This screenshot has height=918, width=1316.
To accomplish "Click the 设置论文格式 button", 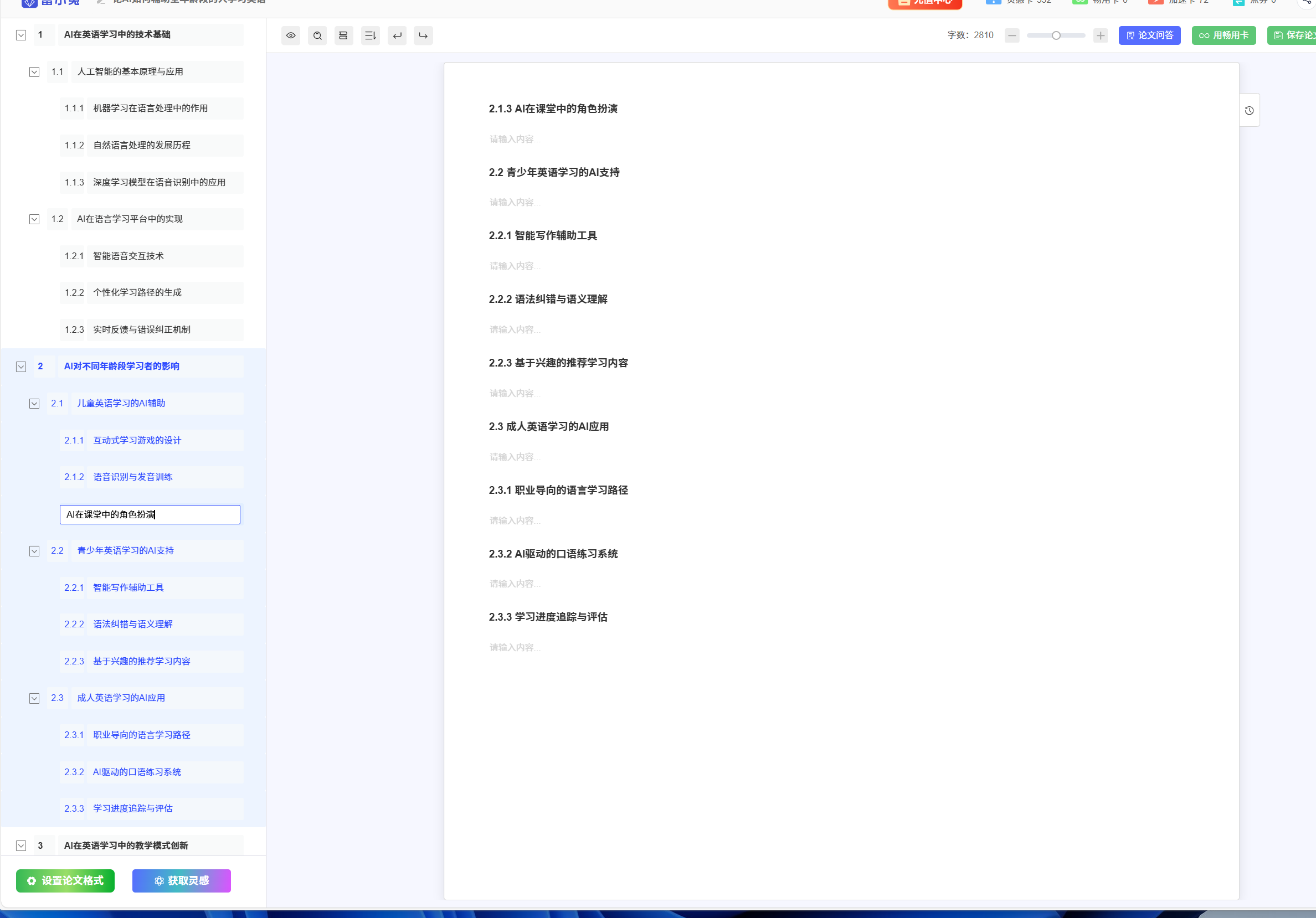I will coord(65,881).
